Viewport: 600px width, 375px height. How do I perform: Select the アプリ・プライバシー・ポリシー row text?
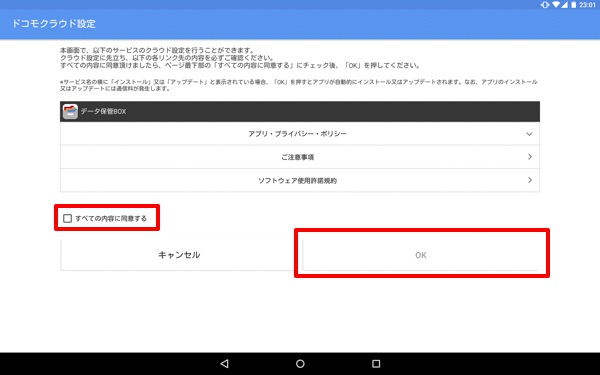[x=297, y=134]
